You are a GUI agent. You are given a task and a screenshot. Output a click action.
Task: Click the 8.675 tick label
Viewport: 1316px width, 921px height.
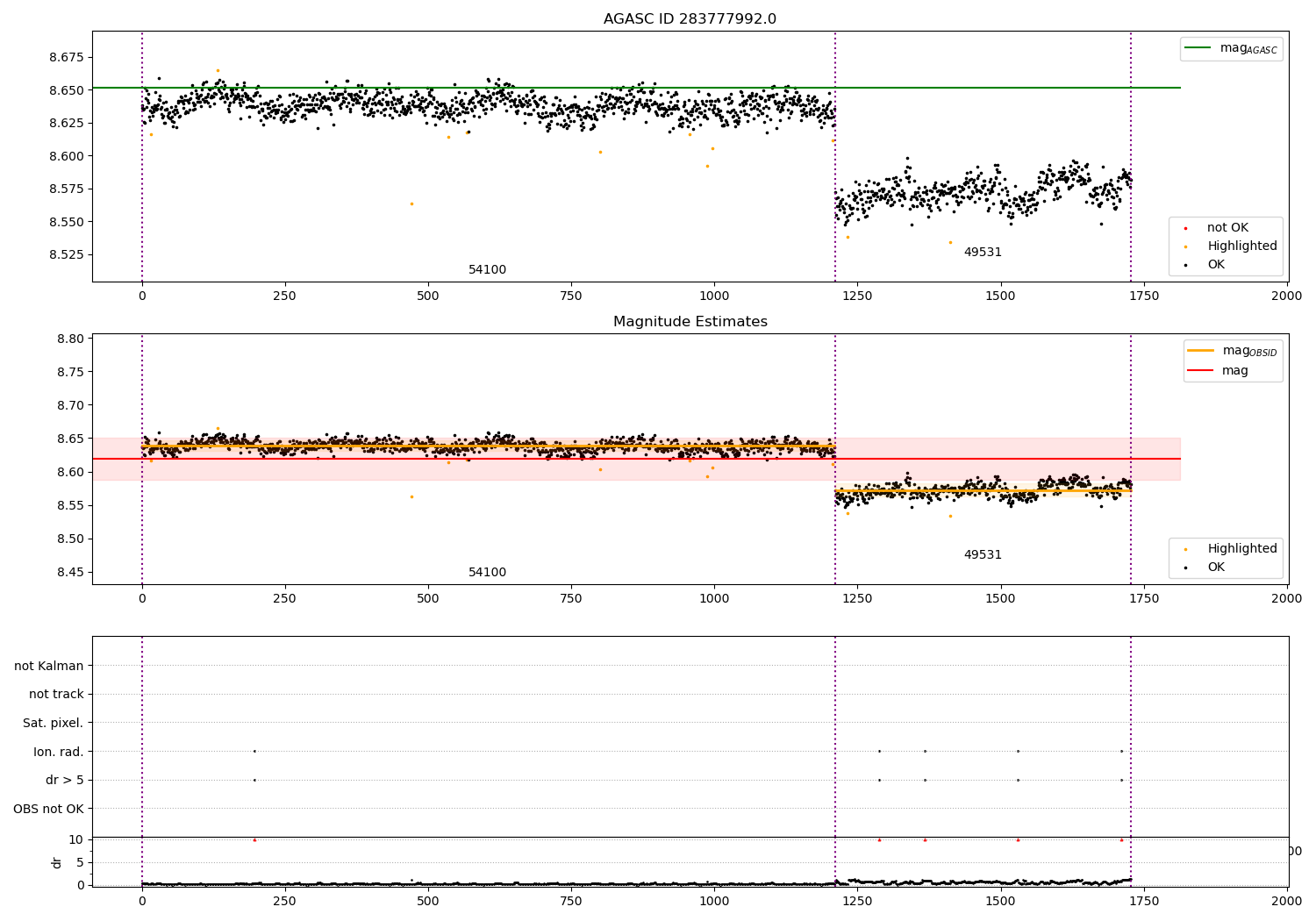coord(67,57)
